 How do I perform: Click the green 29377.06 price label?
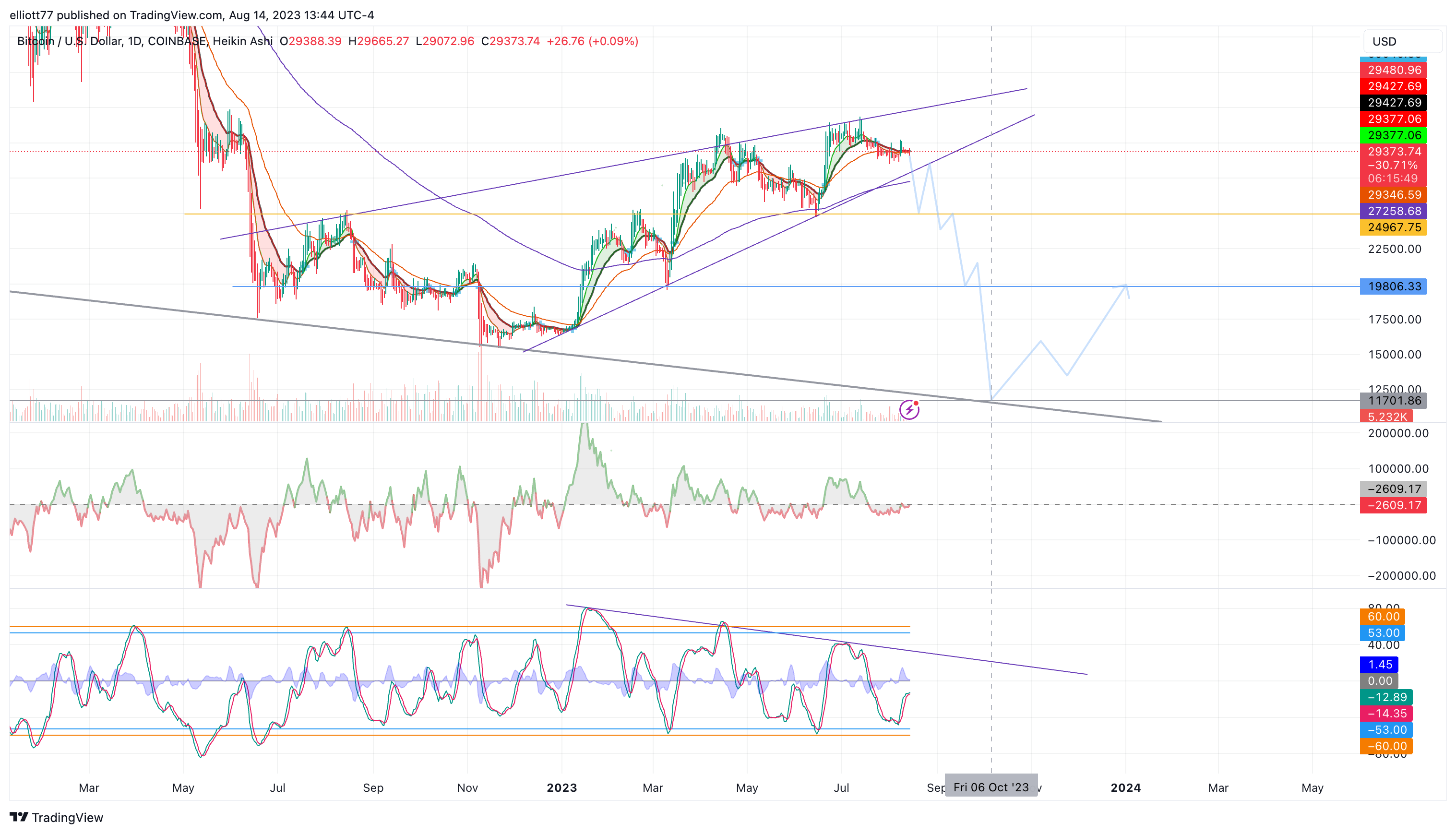(1393, 135)
